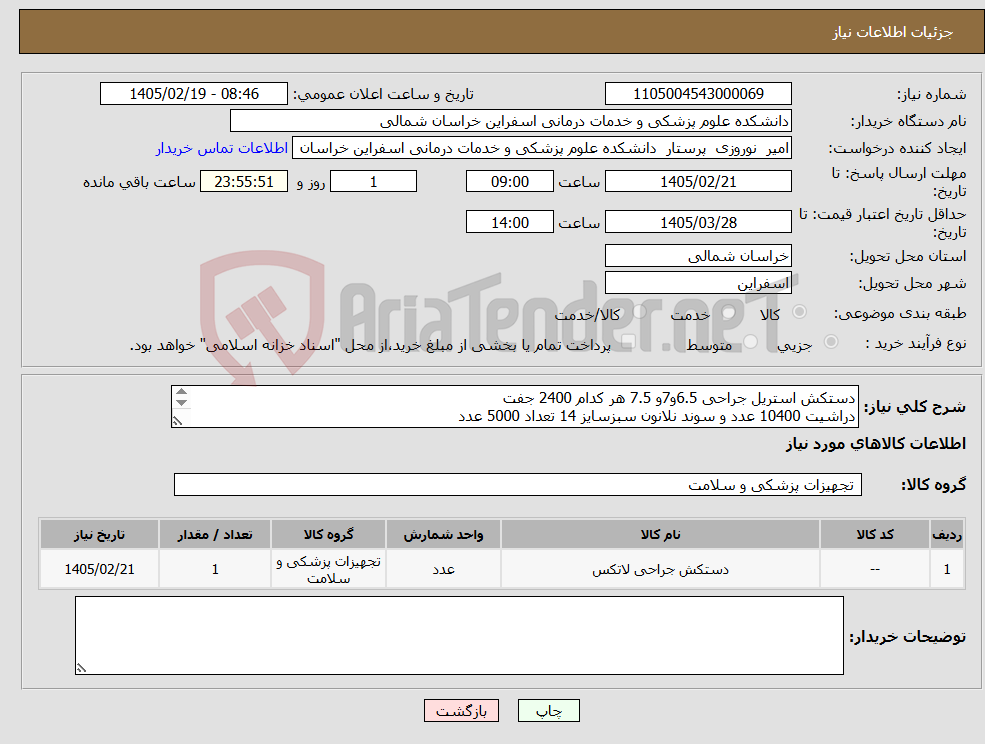Select the جزیی purchase type radio
Screen dimensions: 985x744
(x=830, y=342)
